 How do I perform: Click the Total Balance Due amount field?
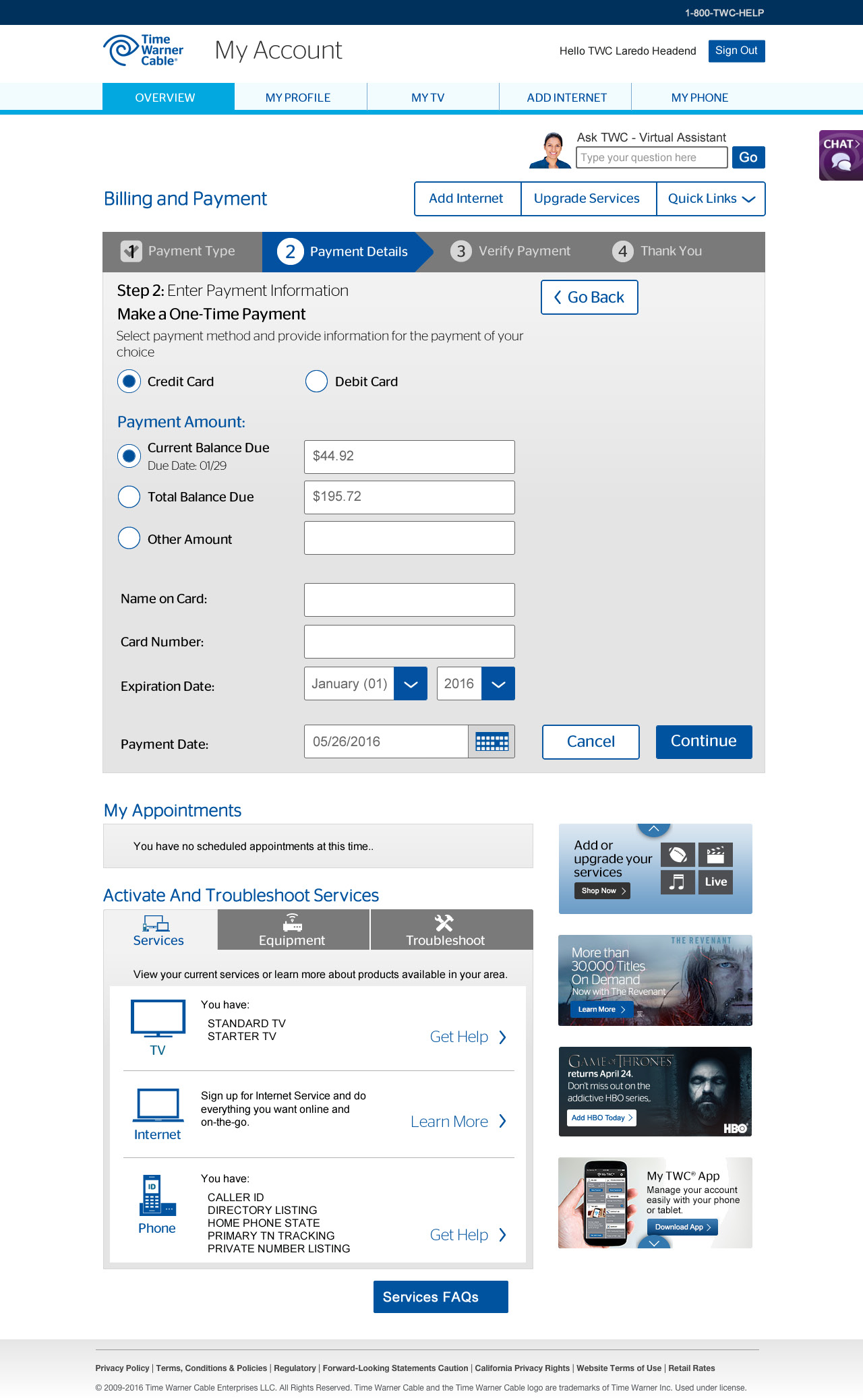coord(409,497)
